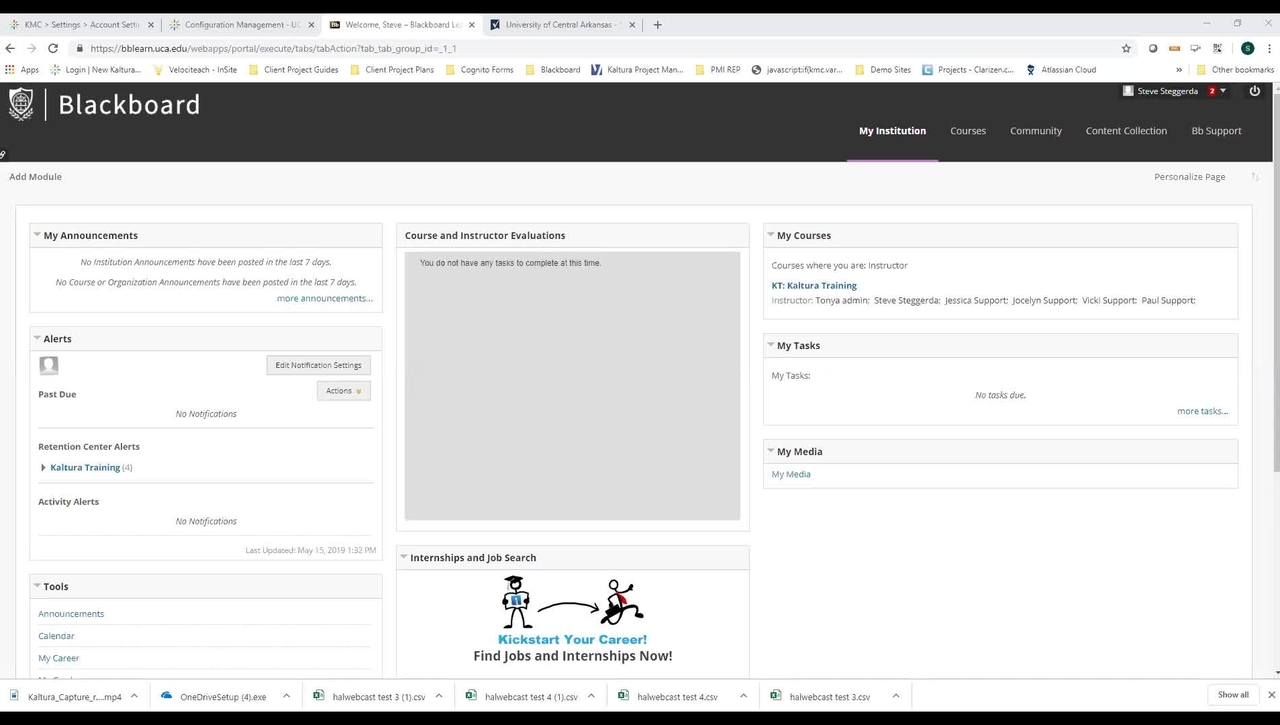
Task: Log out using the power icon
Action: pos(1255,91)
